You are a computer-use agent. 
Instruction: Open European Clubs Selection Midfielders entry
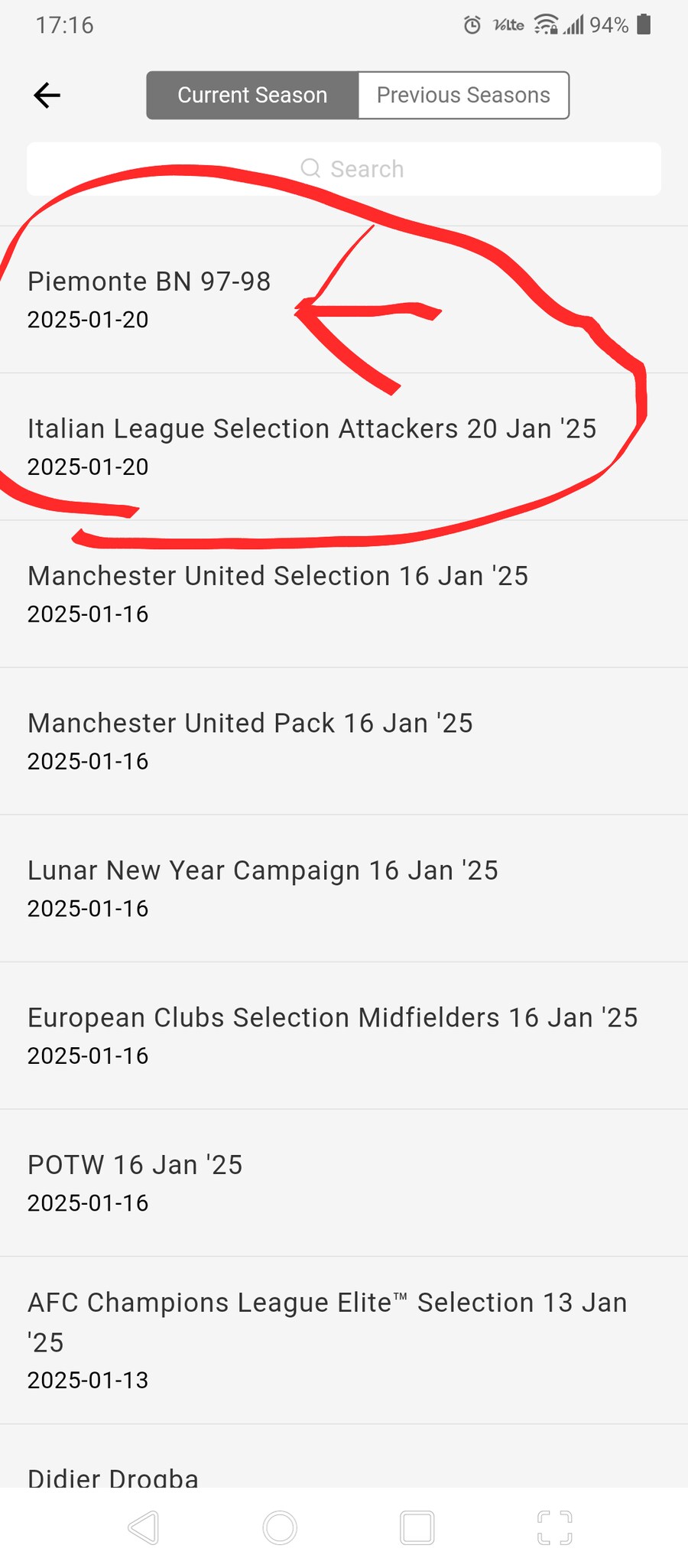pyautogui.click(x=333, y=1035)
